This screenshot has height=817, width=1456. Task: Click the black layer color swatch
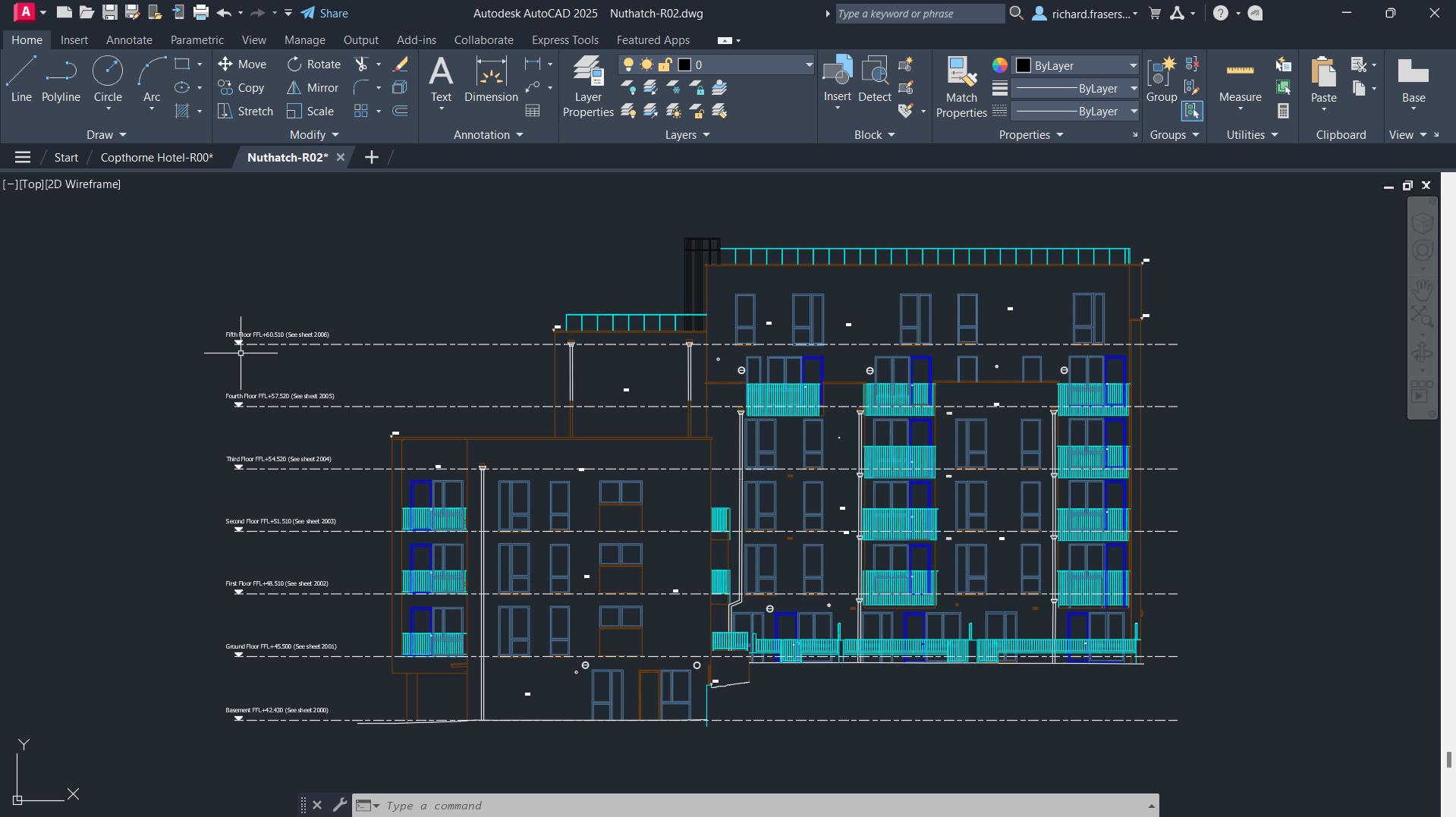tap(684, 65)
